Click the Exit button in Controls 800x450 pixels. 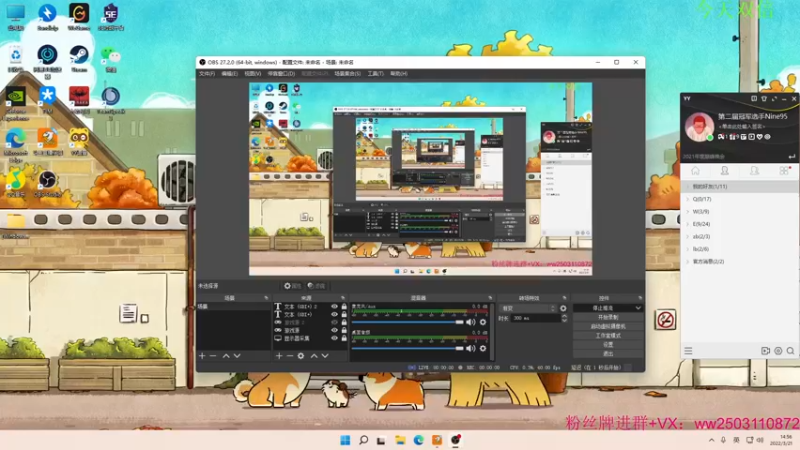click(x=607, y=354)
